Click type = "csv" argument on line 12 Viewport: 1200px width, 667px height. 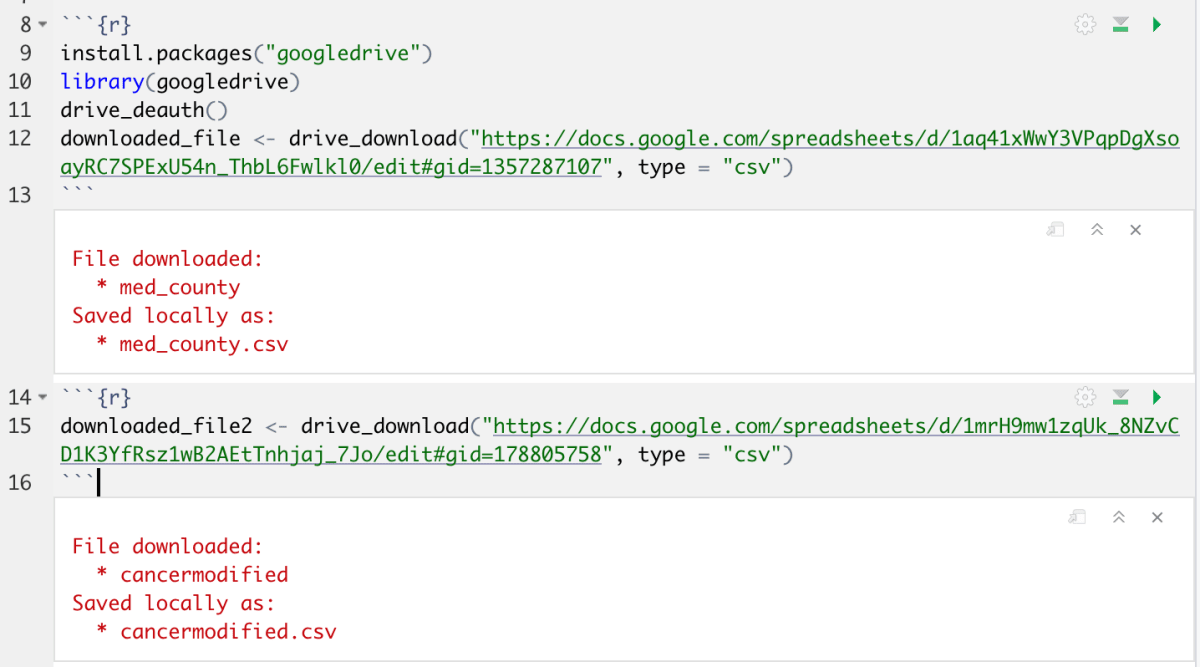tap(709, 167)
